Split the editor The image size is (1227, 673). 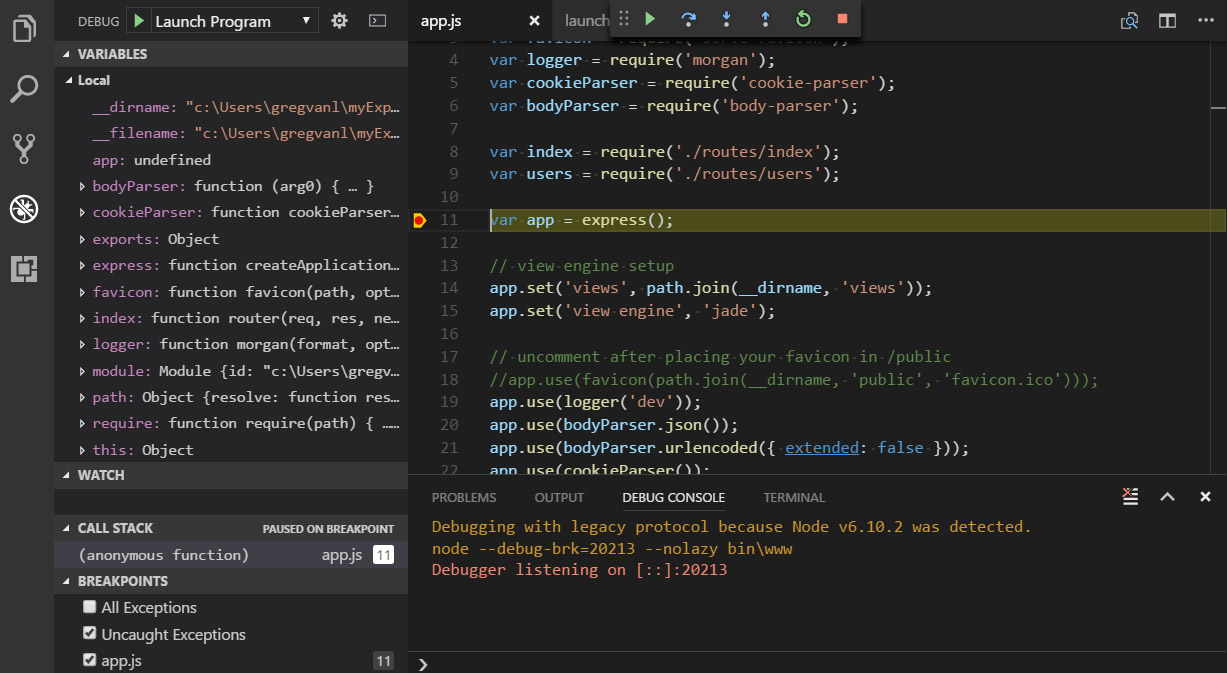[1167, 21]
